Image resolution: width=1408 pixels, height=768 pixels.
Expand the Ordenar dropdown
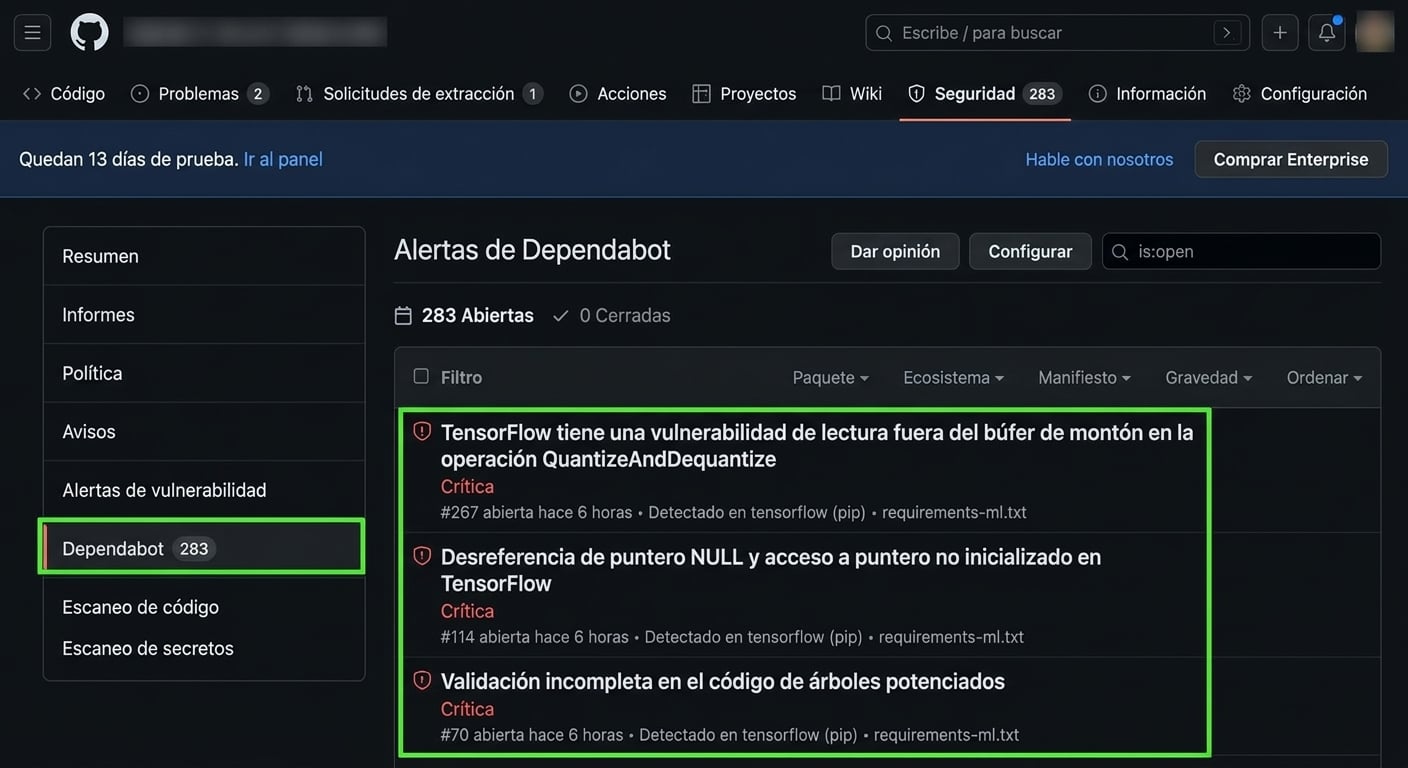coord(1324,377)
